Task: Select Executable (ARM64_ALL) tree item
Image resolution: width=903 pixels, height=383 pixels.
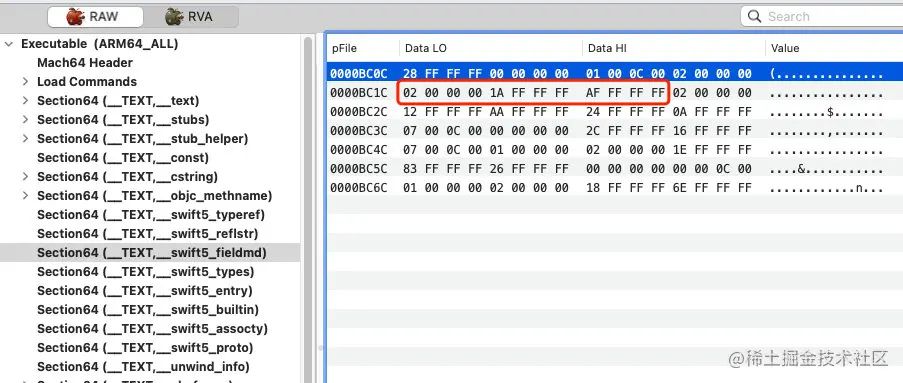Action: click(100, 44)
